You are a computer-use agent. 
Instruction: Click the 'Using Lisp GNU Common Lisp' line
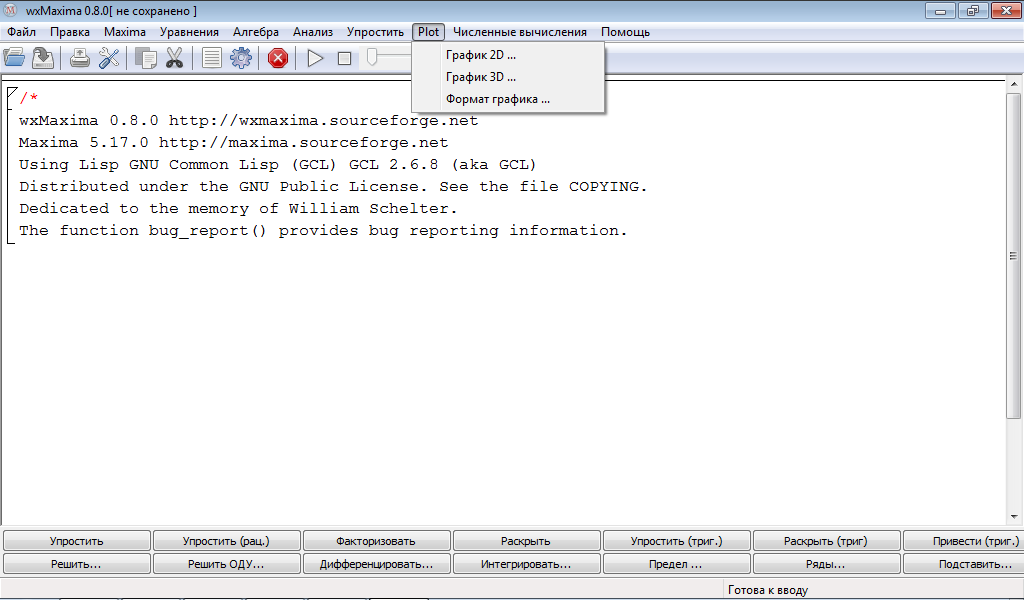tap(278, 165)
